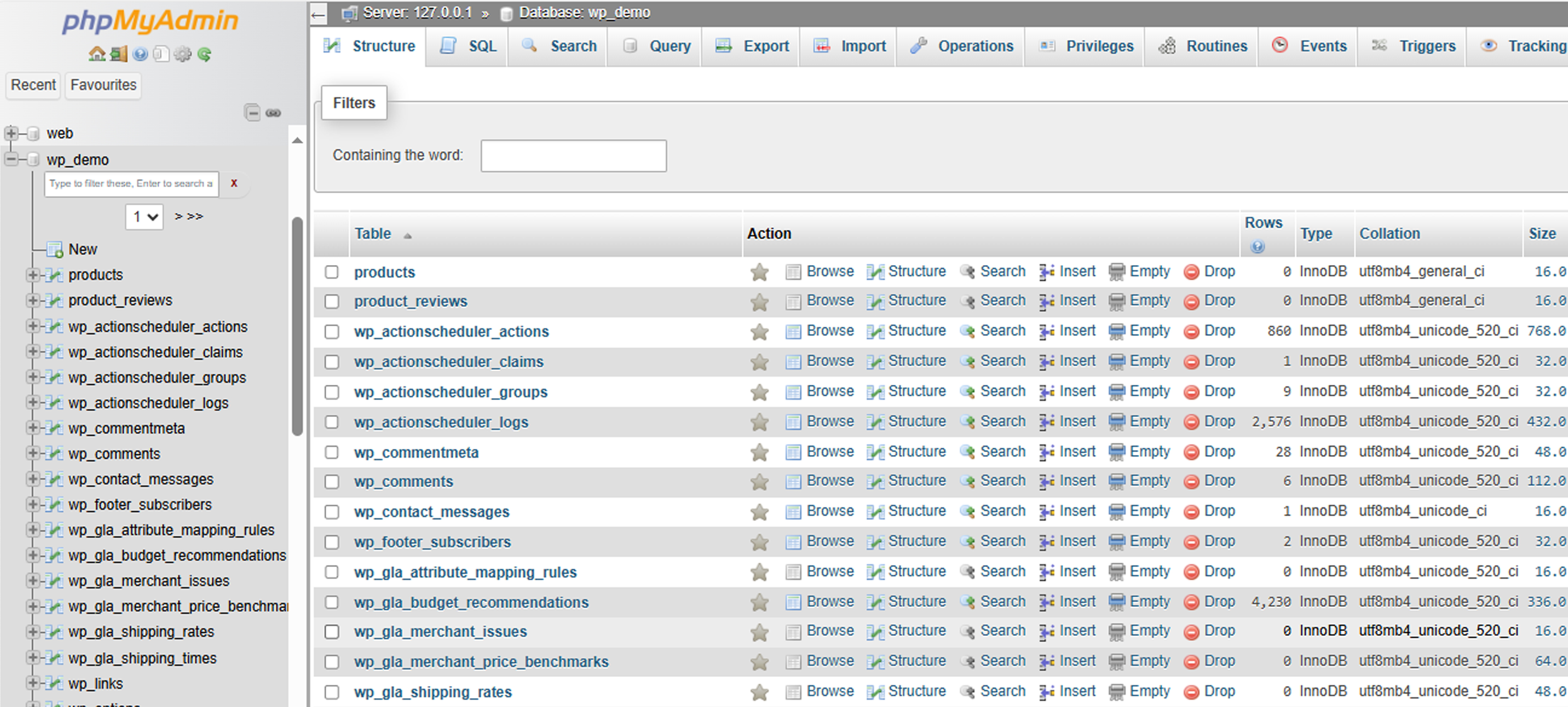Image resolution: width=1568 pixels, height=707 pixels.
Task: Click Empty for wp_footer_subscribers table
Action: point(1139,542)
